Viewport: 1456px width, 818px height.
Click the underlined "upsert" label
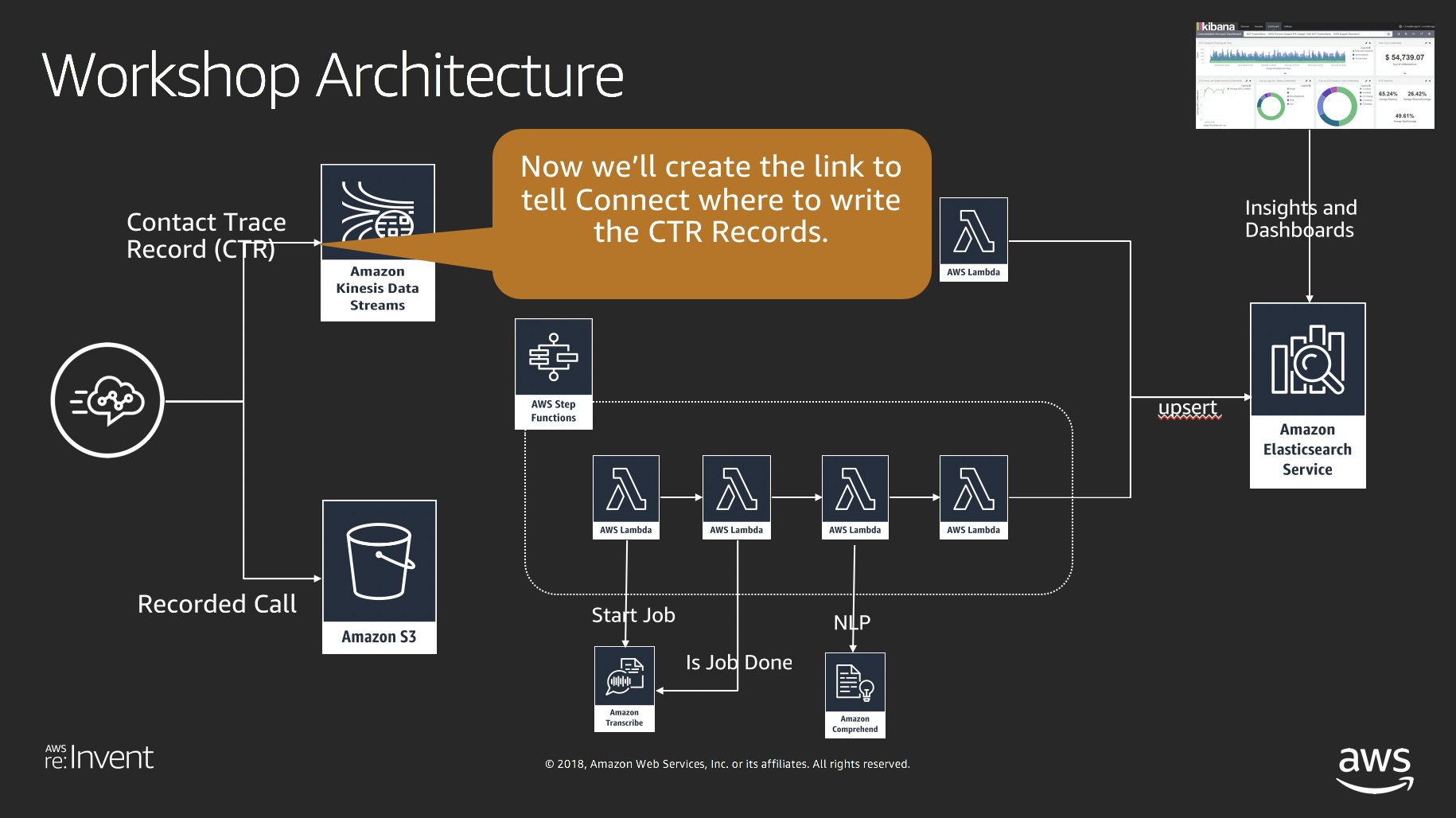click(1188, 408)
